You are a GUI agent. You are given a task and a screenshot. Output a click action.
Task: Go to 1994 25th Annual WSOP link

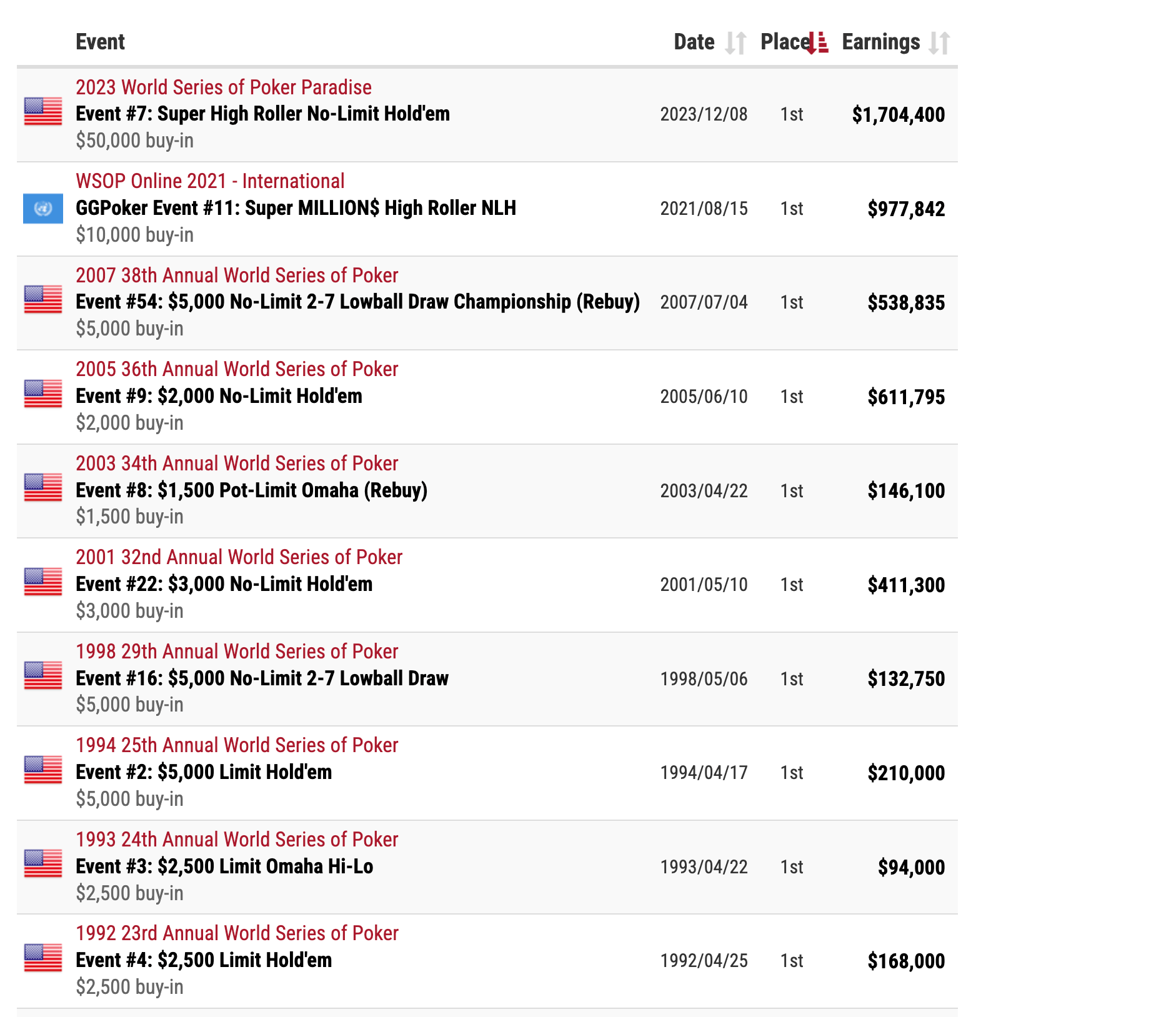tap(237, 745)
